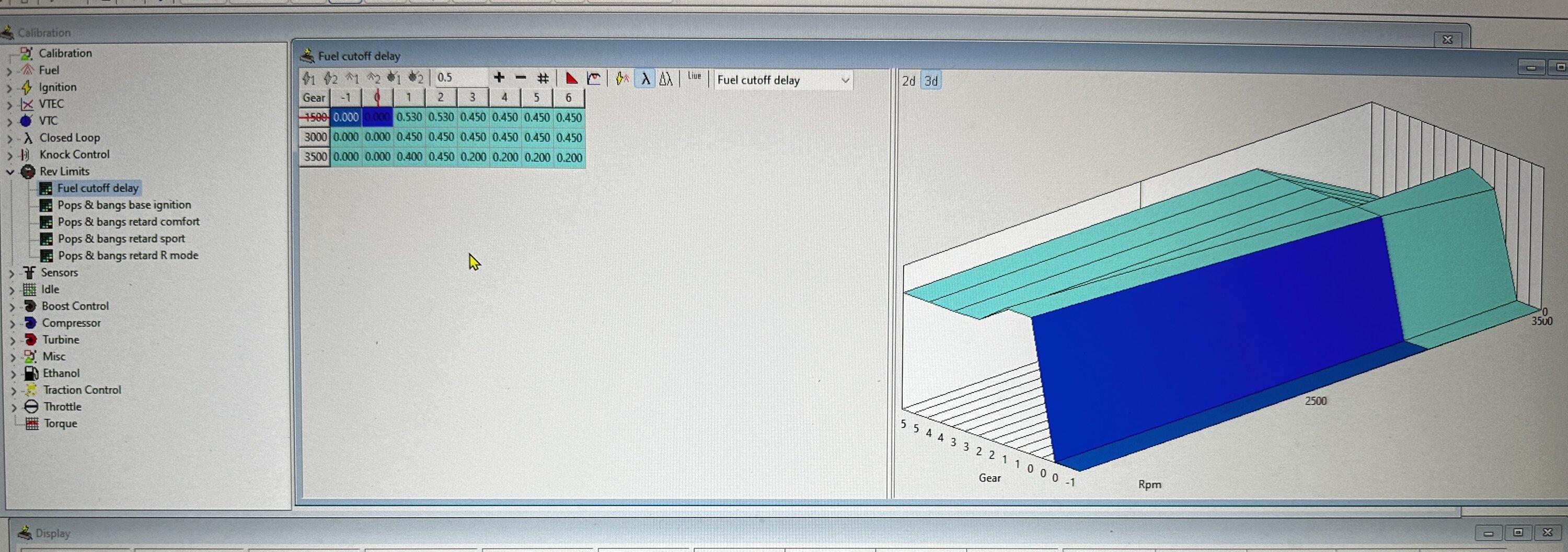Switch graph to 2d view
1568x552 pixels.
[908, 81]
